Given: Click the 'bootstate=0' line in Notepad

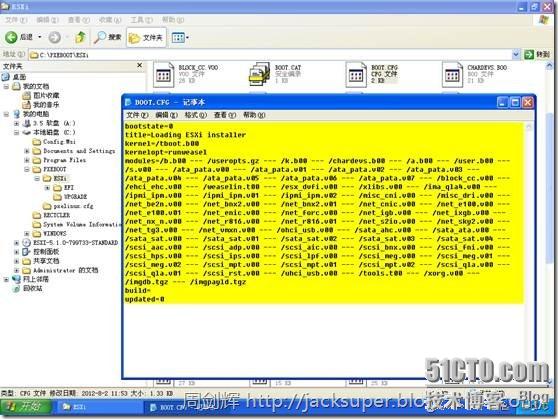Looking at the screenshot, I should (149, 126).
